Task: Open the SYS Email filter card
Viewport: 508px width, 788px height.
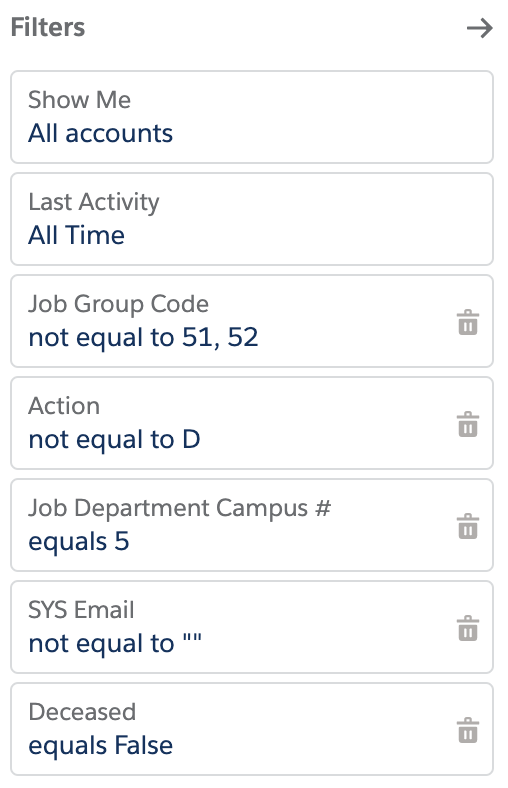Action: (252, 627)
